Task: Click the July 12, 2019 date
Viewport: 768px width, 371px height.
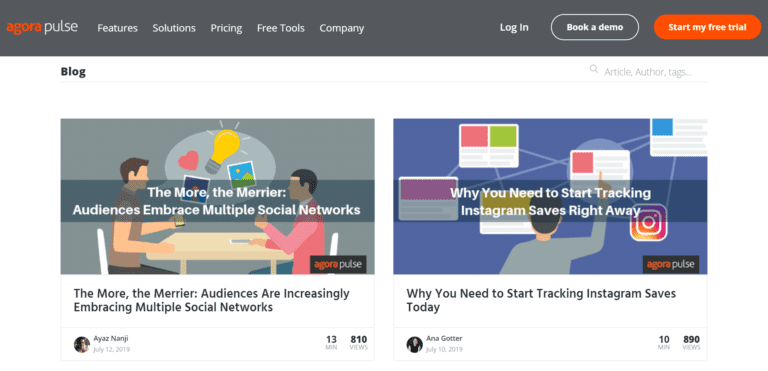Action: 112,349
